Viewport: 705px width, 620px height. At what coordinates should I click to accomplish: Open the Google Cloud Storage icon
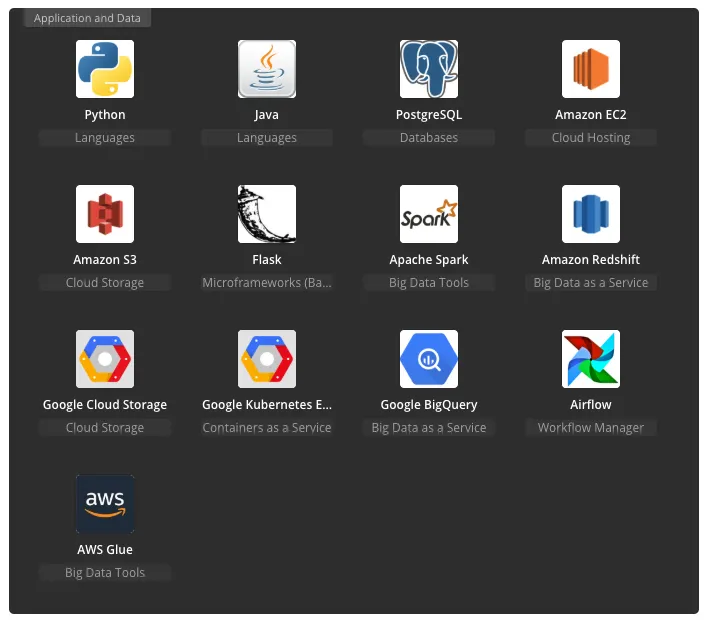tap(105, 359)
